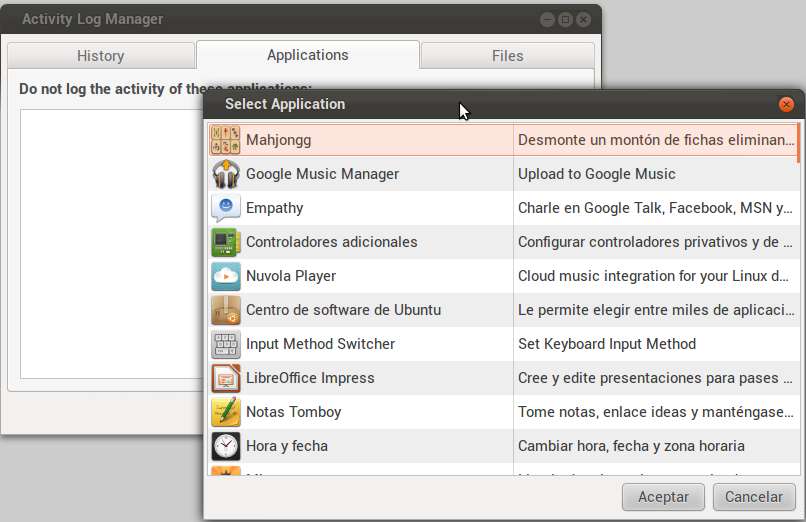This screenshot has height=522, width=806.
Task: Select the Hora y fecha entry
Action: pyautogui.click(x=287, y=446)
